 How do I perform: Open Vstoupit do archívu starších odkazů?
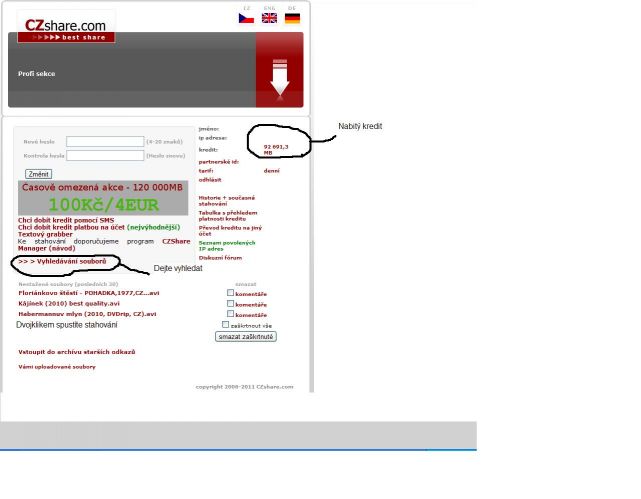pyautogui.click(x=77, y=352)
